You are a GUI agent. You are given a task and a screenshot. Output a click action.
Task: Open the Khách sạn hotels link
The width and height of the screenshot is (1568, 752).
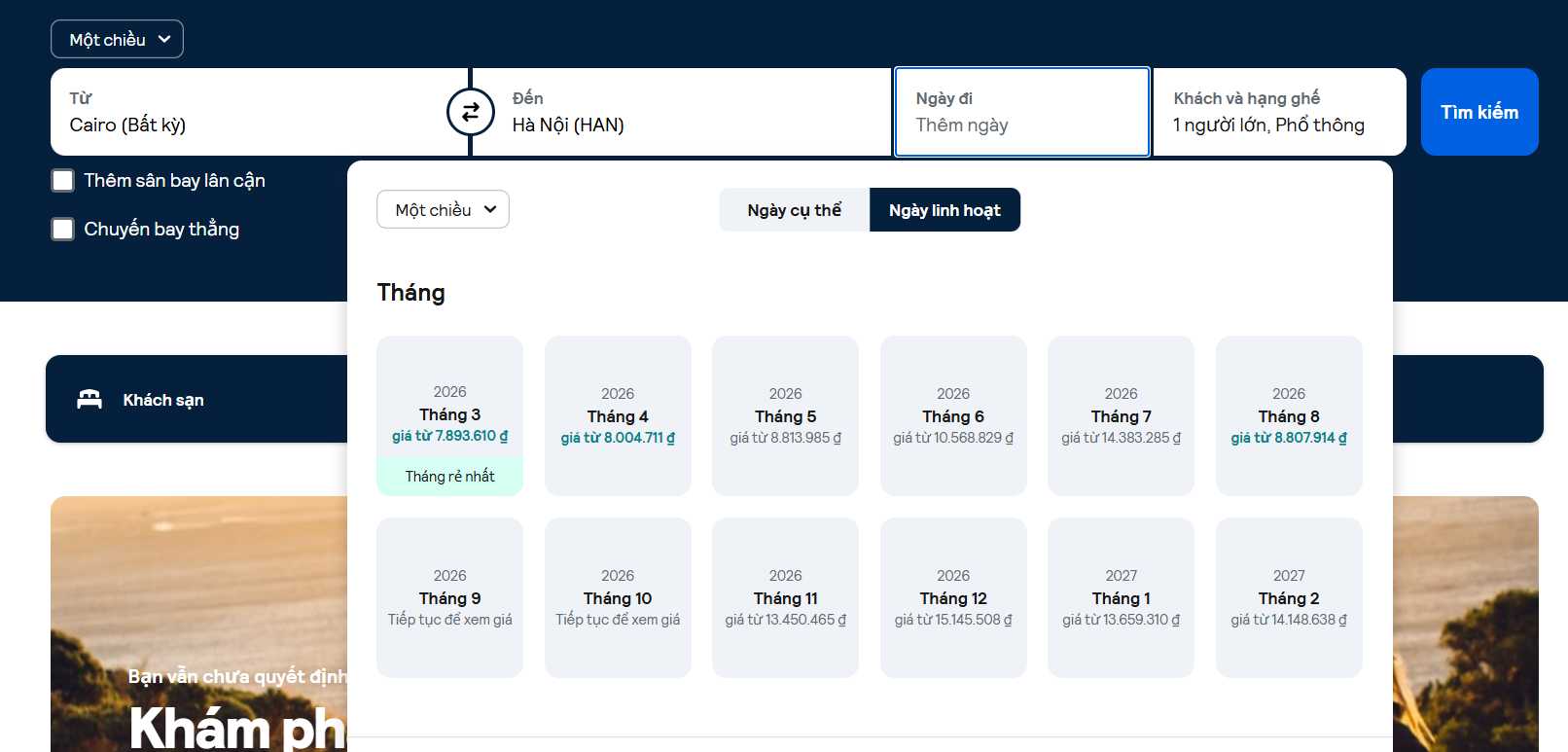pos(163,400)
